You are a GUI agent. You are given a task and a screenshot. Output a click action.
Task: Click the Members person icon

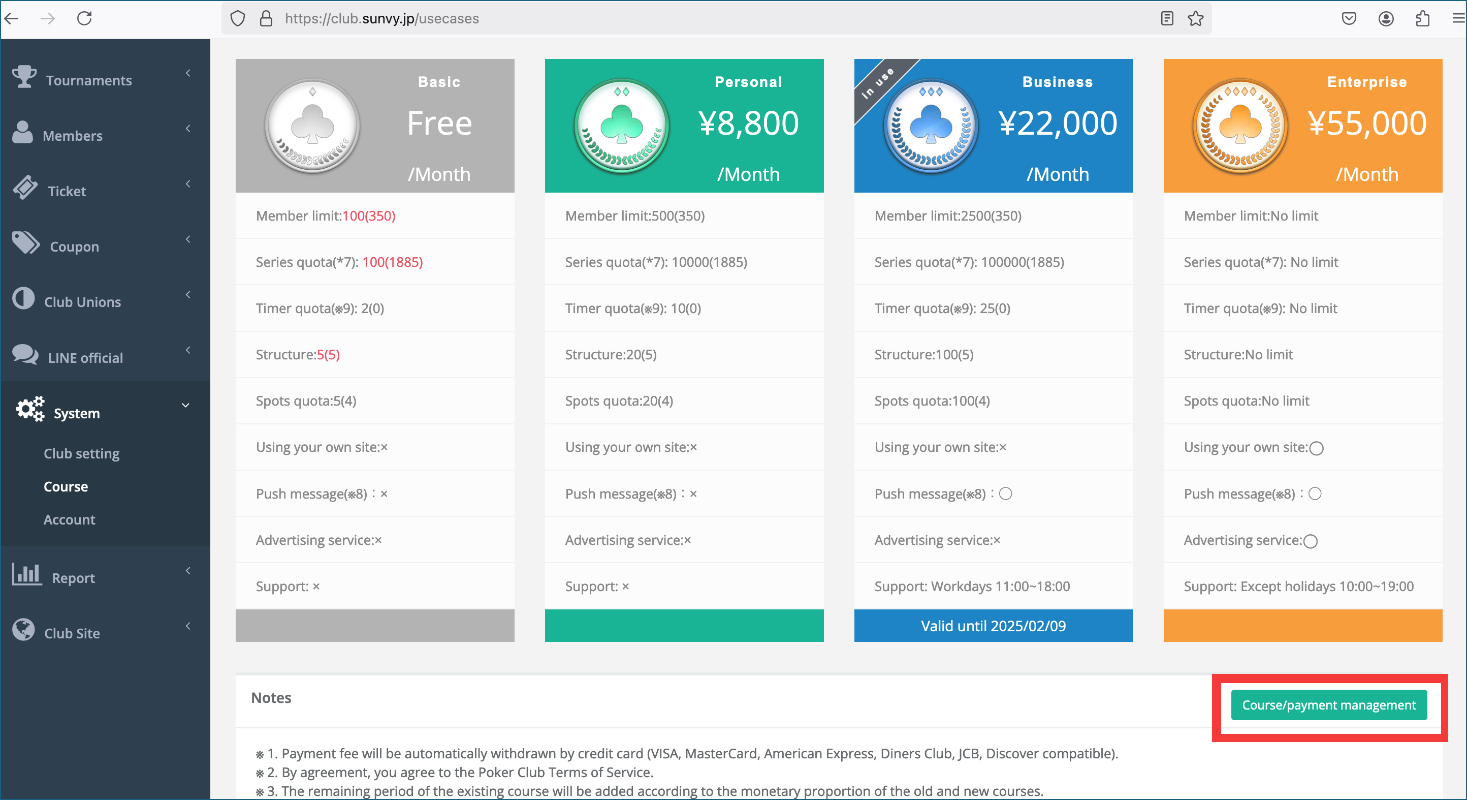[x=24, y=133]
